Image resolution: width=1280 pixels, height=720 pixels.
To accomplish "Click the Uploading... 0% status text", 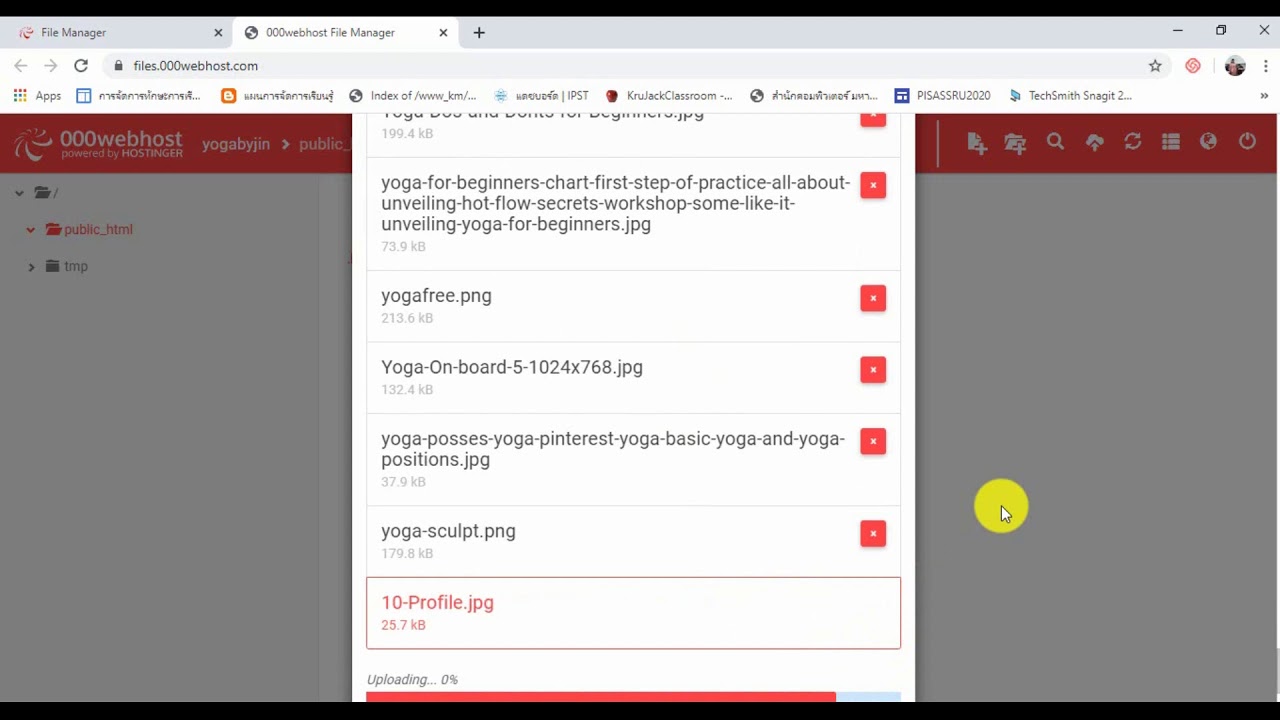I will coord(412,680).
